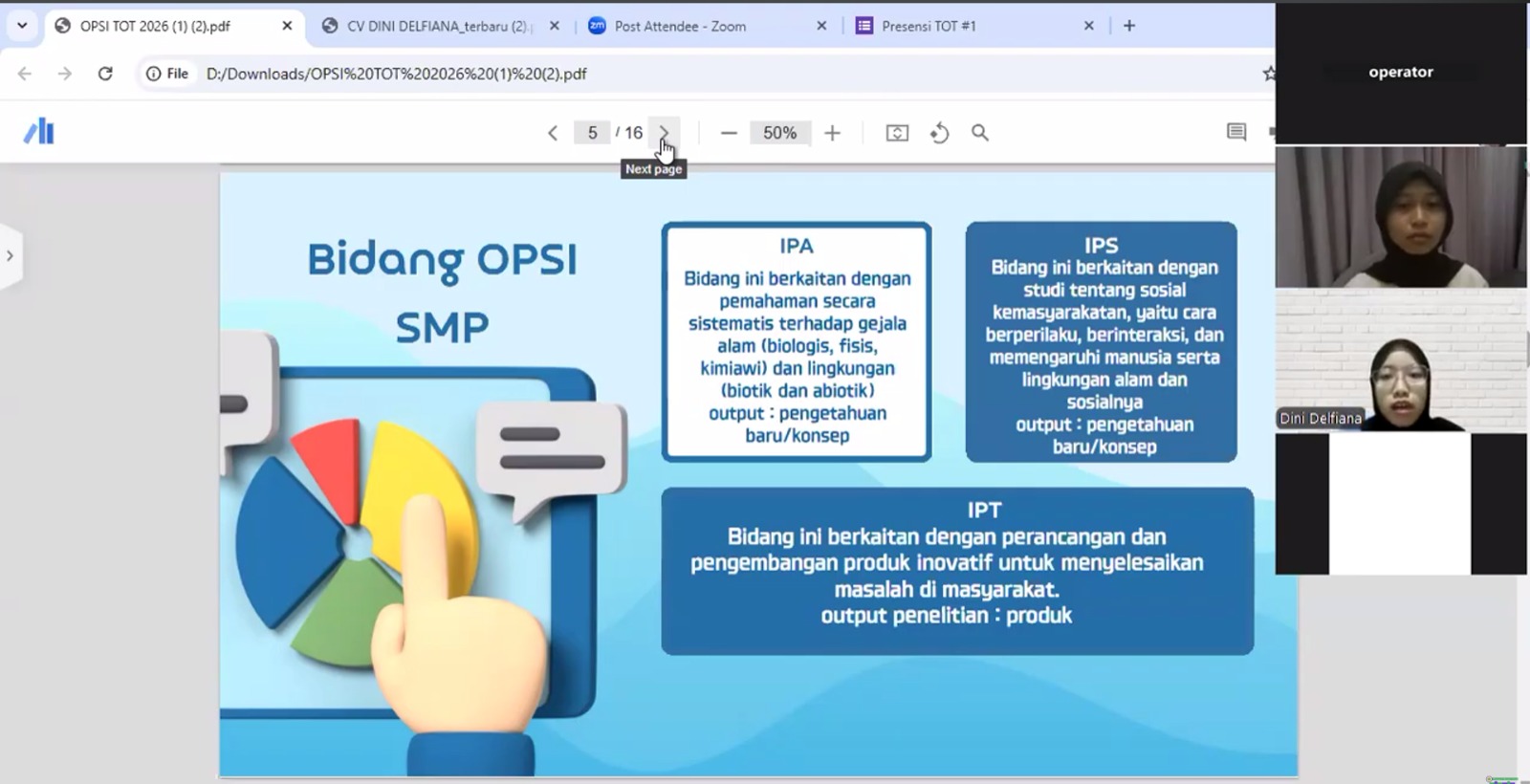Click the page number input field

pyautogui.click(x=592, y=133)
